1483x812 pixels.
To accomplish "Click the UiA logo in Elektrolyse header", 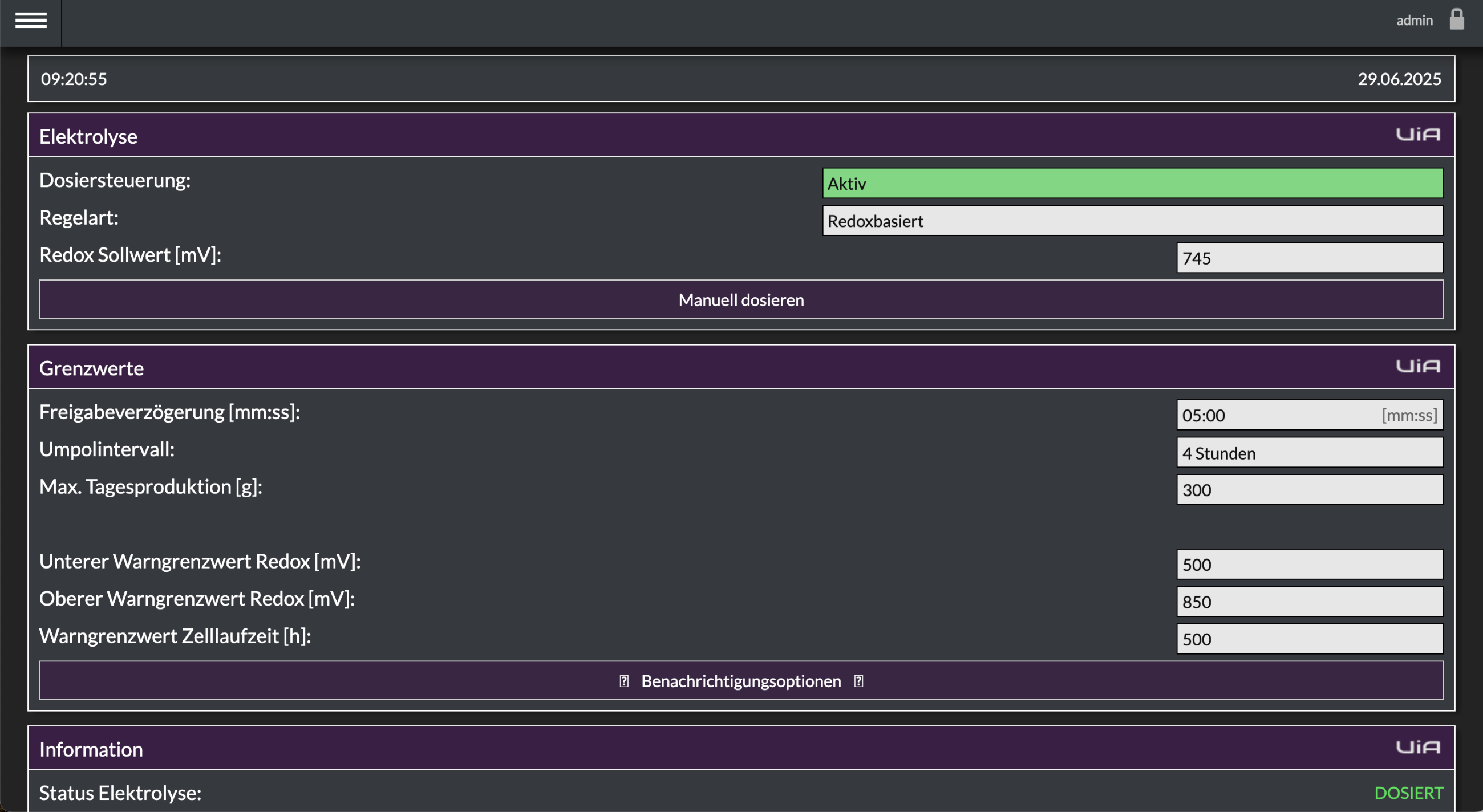I will click(1418, 135).
